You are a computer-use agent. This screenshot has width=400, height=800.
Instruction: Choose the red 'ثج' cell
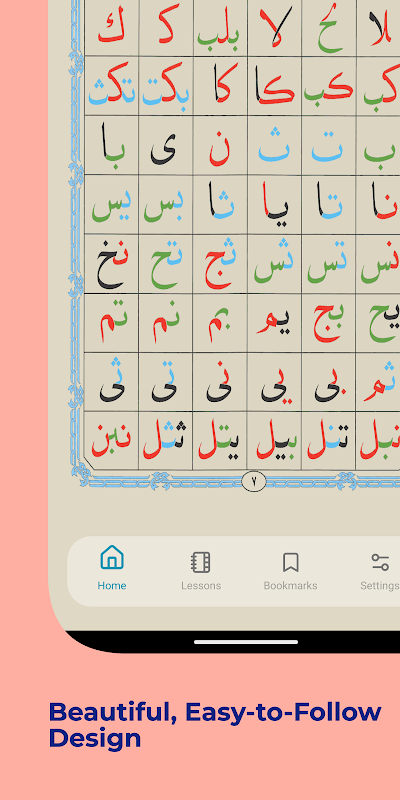(220, 264)
